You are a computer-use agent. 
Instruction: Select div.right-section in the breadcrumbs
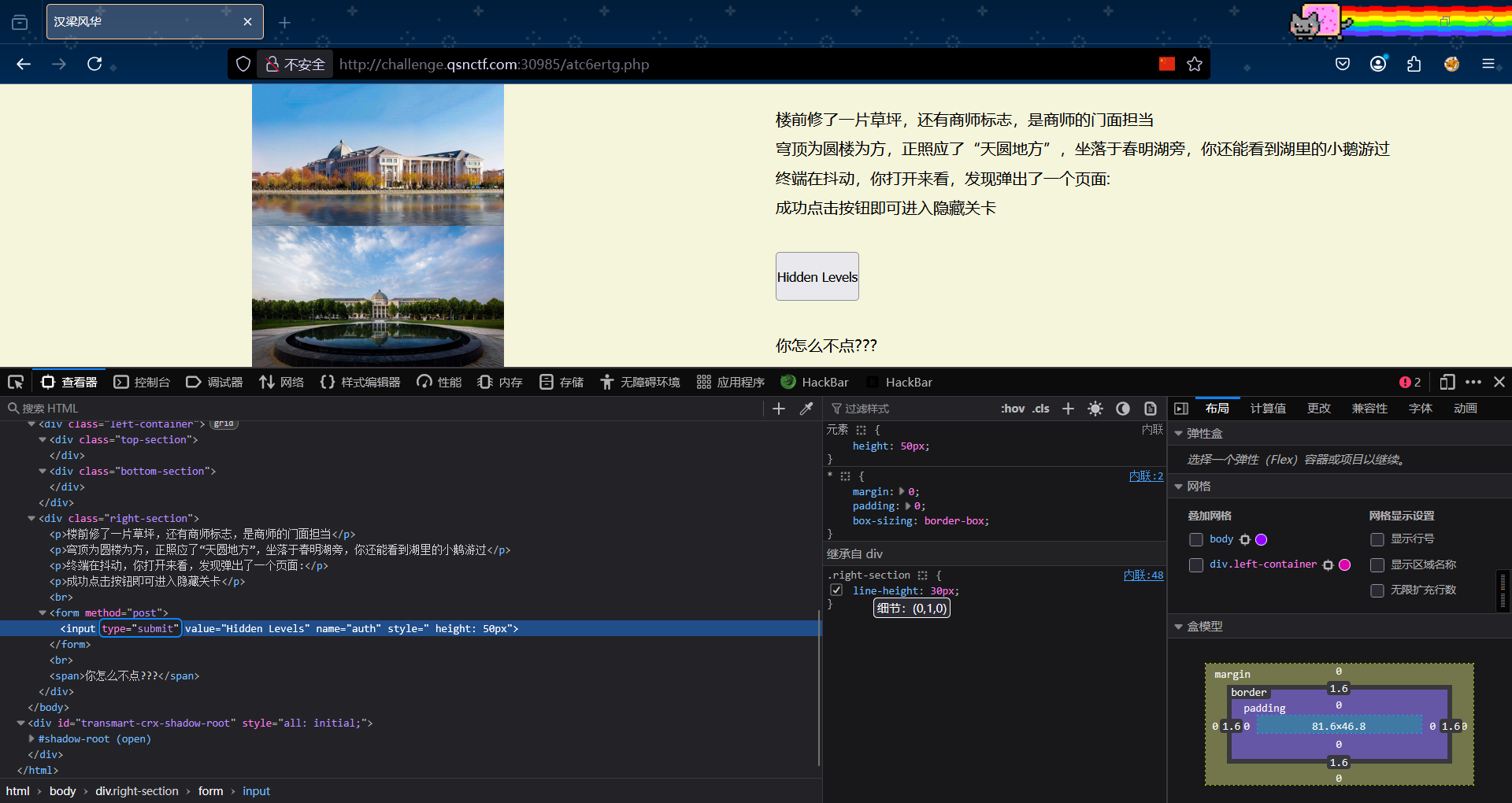click(x=137, y=791)
